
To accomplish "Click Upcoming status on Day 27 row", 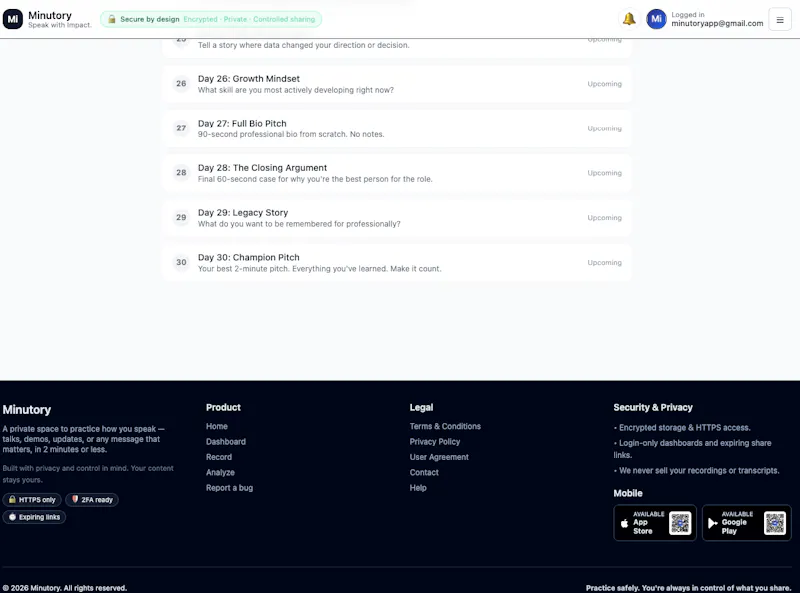I will [605, 129].
